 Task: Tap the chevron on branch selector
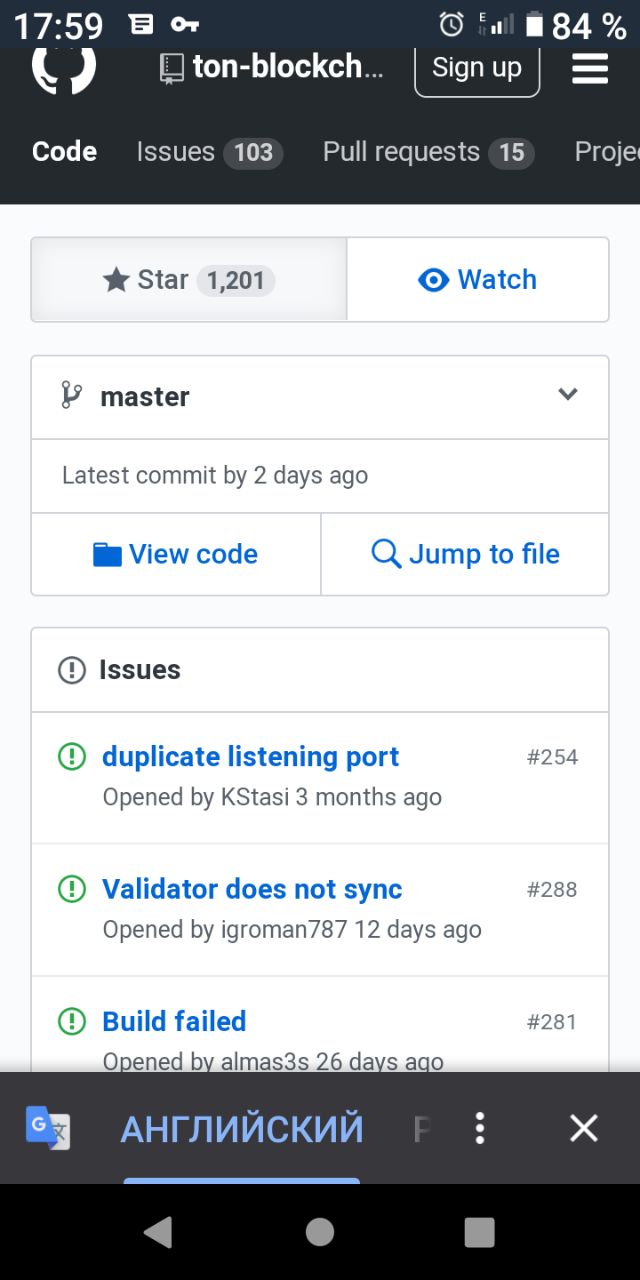(568, 394)
